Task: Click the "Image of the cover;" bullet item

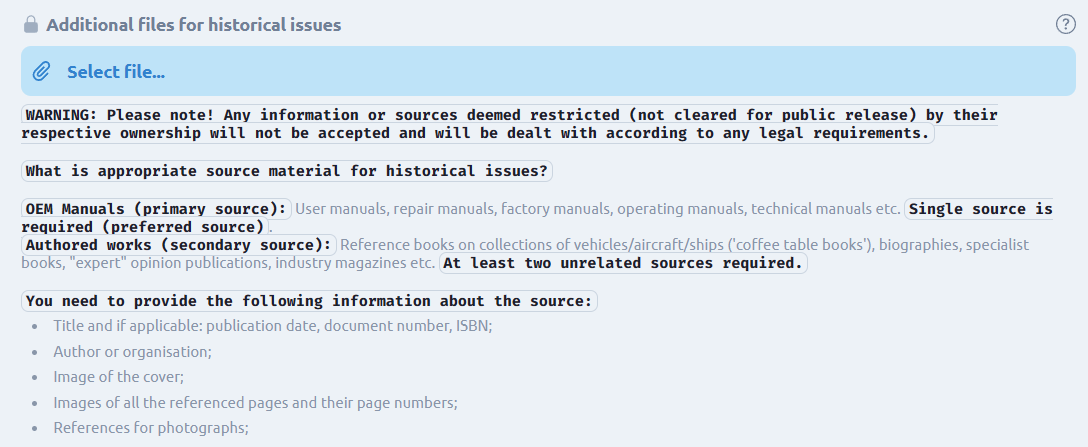Action: point(118,377)
